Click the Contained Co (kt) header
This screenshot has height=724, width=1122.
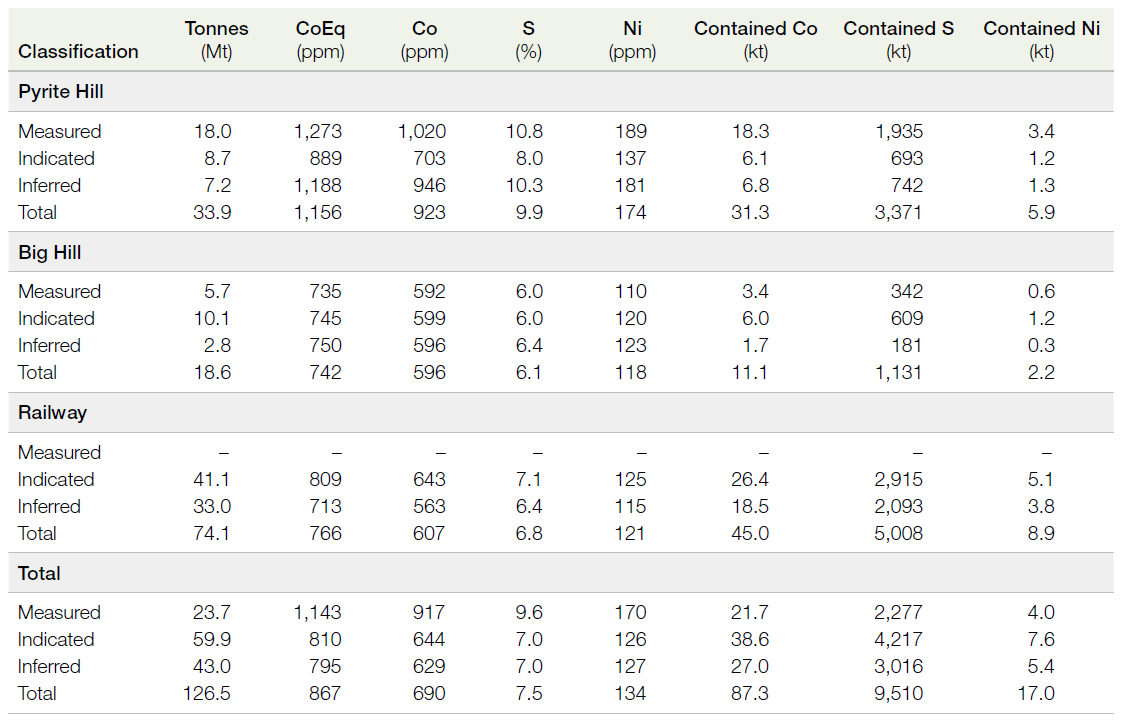click(x=756, y=40)
